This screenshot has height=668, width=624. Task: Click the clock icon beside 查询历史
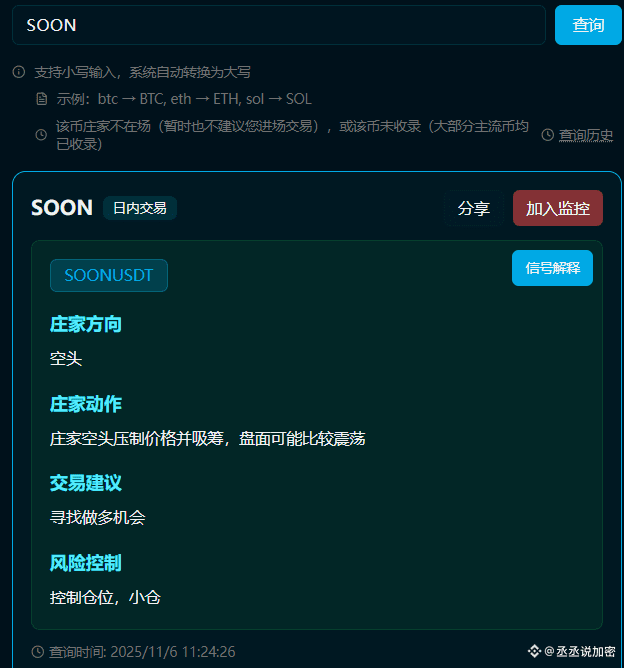(x=548, y=135)
